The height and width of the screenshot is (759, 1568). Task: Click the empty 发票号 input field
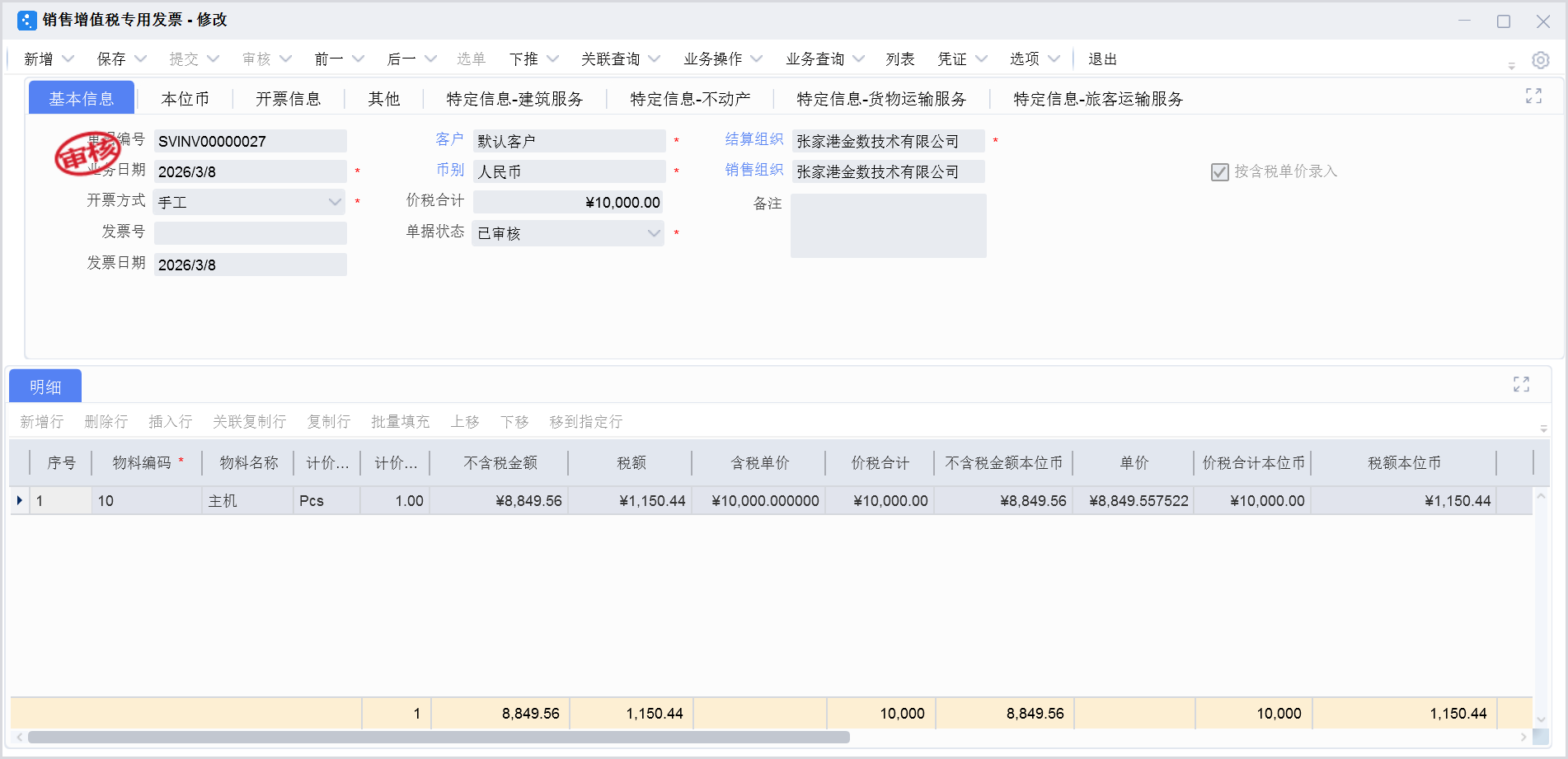click(250, 232)
